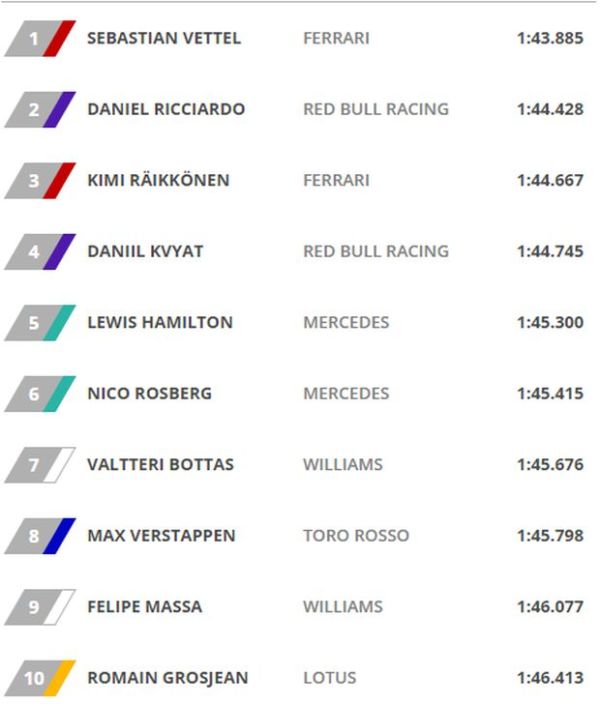Click position 7 badge beside Valtteri Bottas
The height and width of the screenshot is (704, 600).
(38, 465)
